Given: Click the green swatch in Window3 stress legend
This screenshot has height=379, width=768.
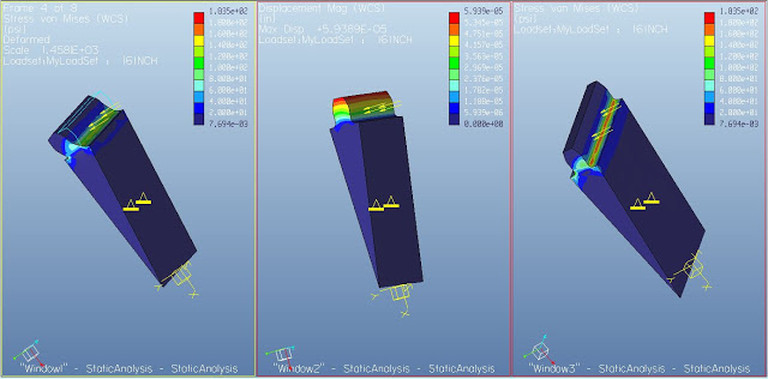Looking at the screenshot, I should point(709,63).
